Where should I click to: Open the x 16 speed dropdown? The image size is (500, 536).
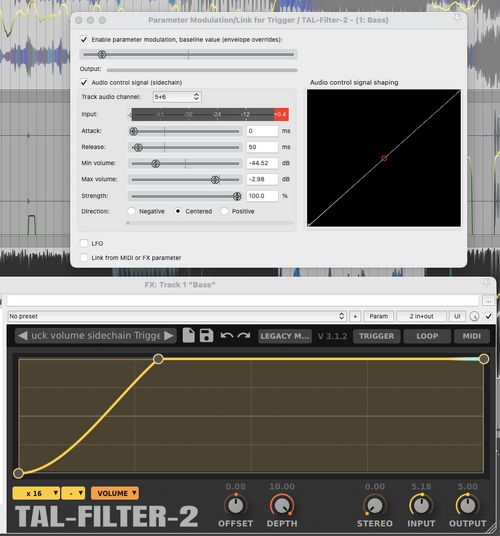tap(36, 493)
